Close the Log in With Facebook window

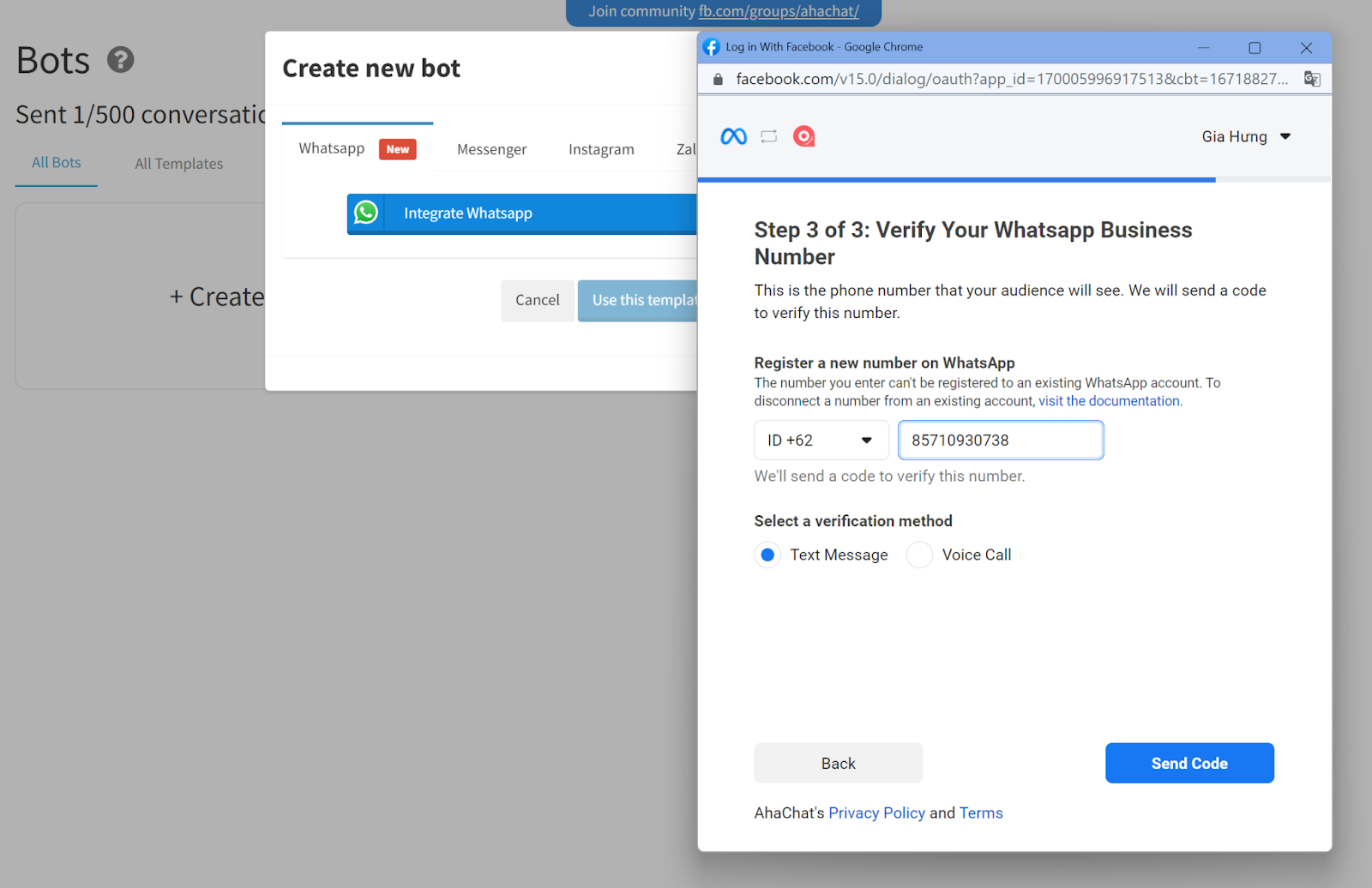pyautogui.click(x=1306, y=48)
